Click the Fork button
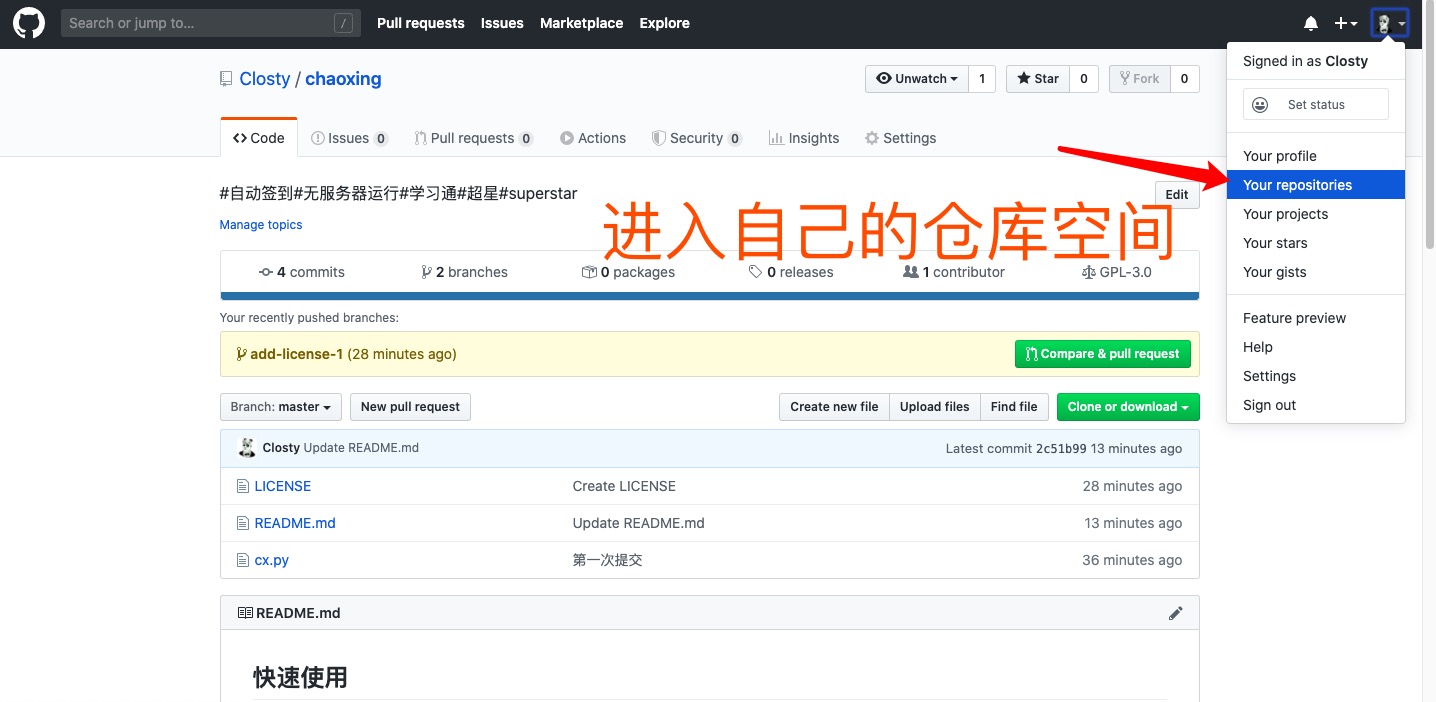The height and width of the screenshot is (702, 1436). pyautogui.click(x=1139, y=79)
